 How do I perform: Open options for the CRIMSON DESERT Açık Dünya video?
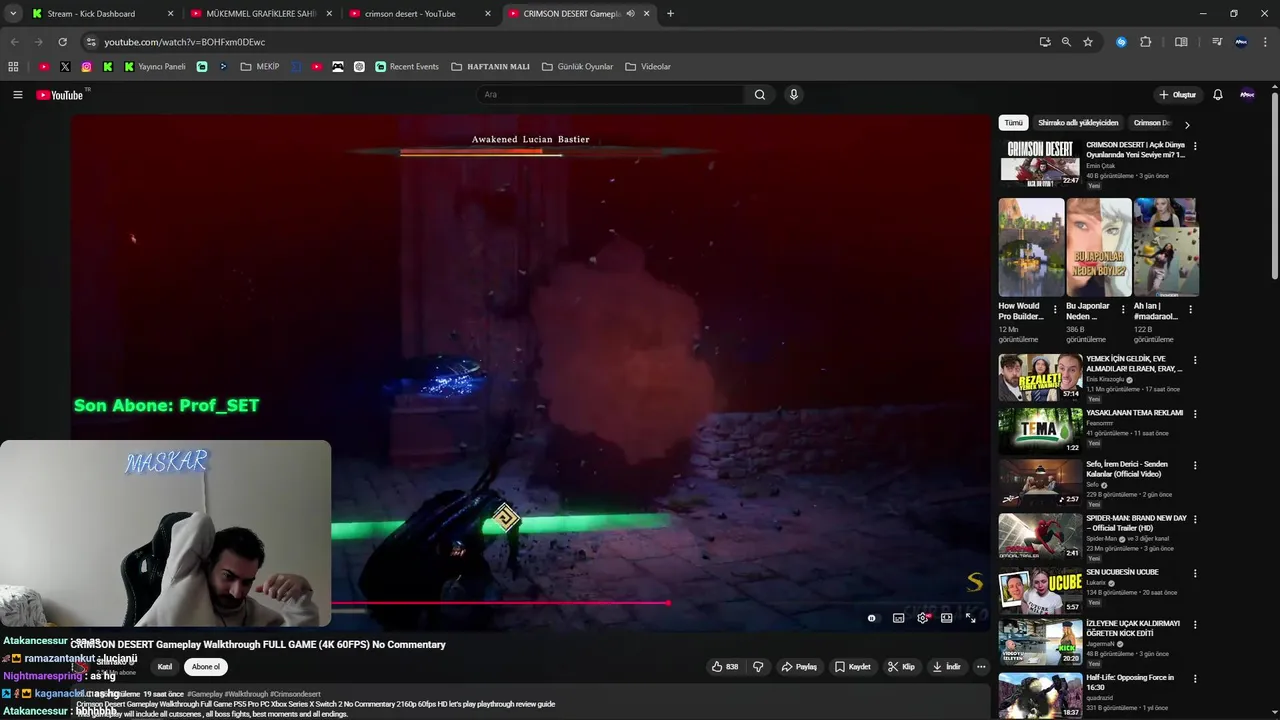[x=1195, y=146]
